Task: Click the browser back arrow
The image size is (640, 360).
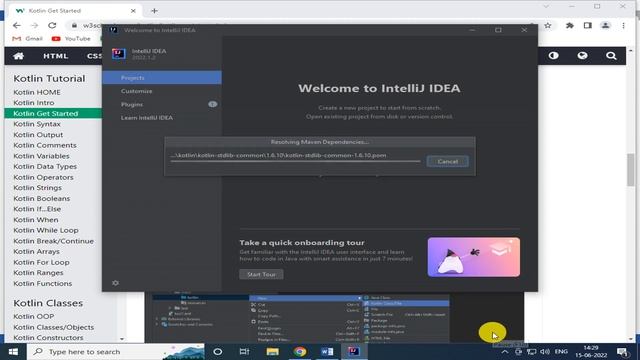Action: click(x=17, y=25)
